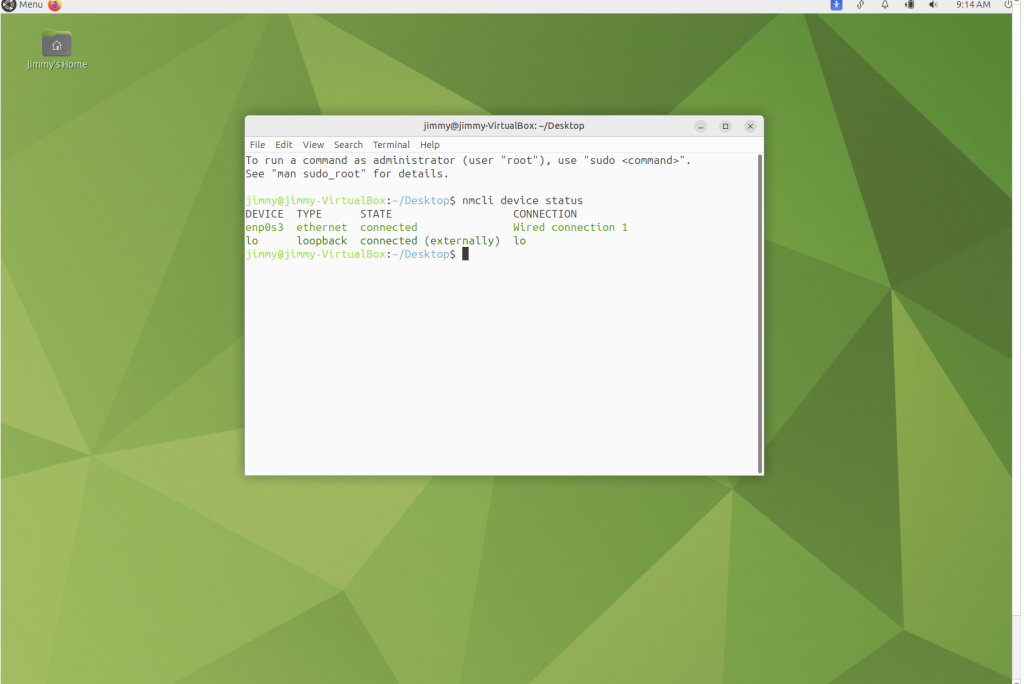The width and height of the screenshot is (1024, 684).
Task: Maximize the terminal window
Action: pyautogui.click(x=726, y=126)
